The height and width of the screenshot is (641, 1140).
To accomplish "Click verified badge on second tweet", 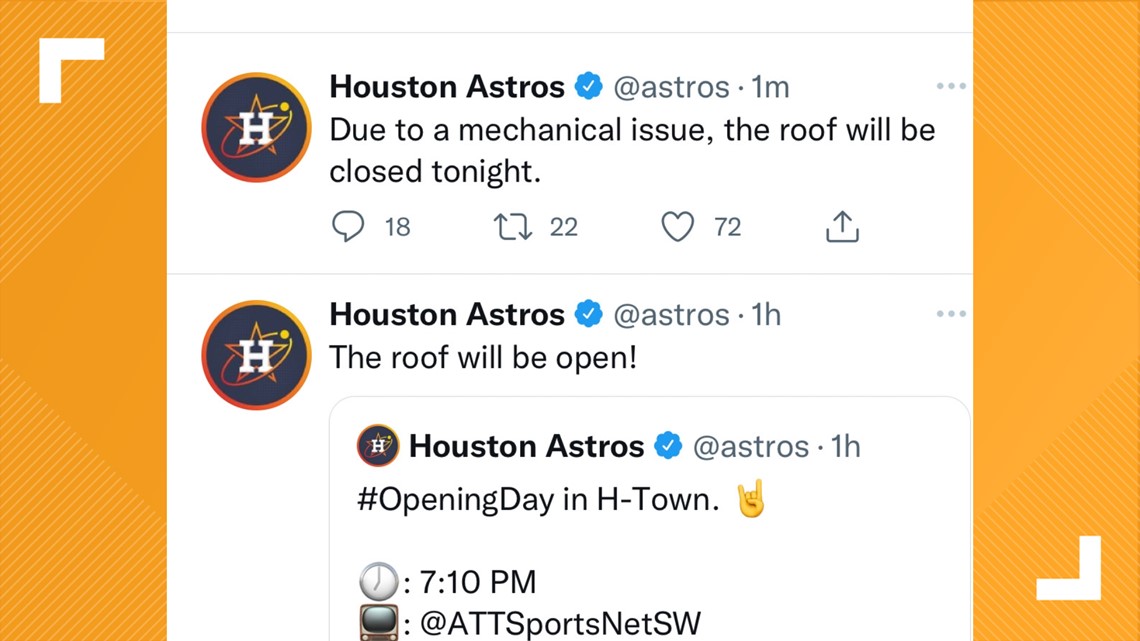I will [x=588, y=315].
